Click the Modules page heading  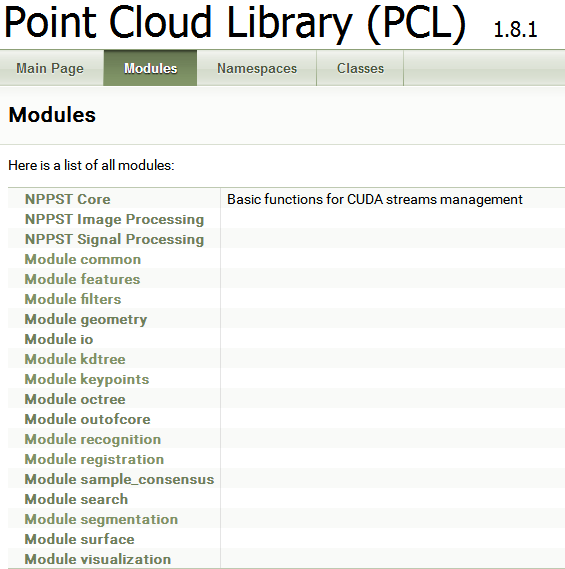click(x=52, y=115)
